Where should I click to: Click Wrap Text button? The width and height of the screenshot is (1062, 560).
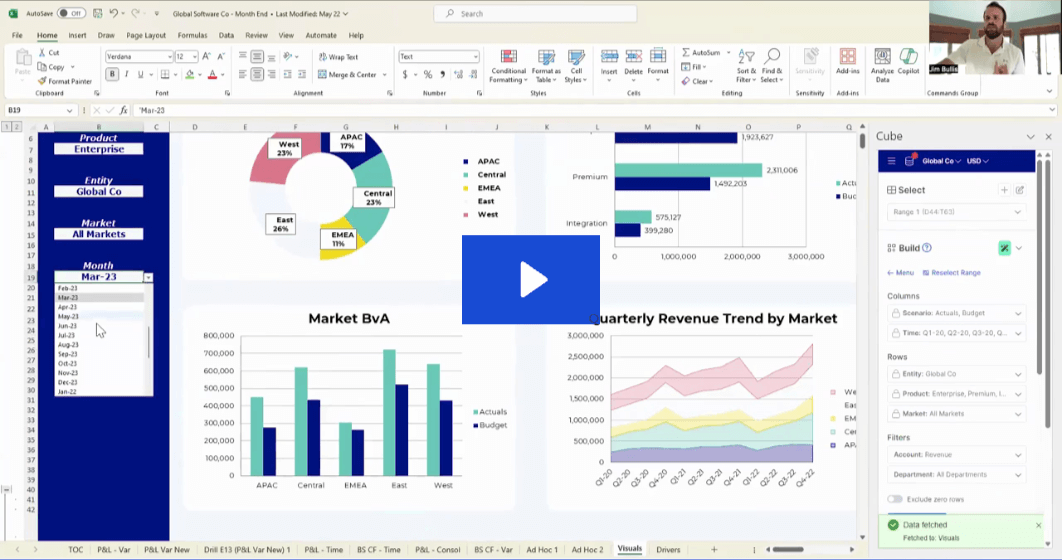[338, 57]
